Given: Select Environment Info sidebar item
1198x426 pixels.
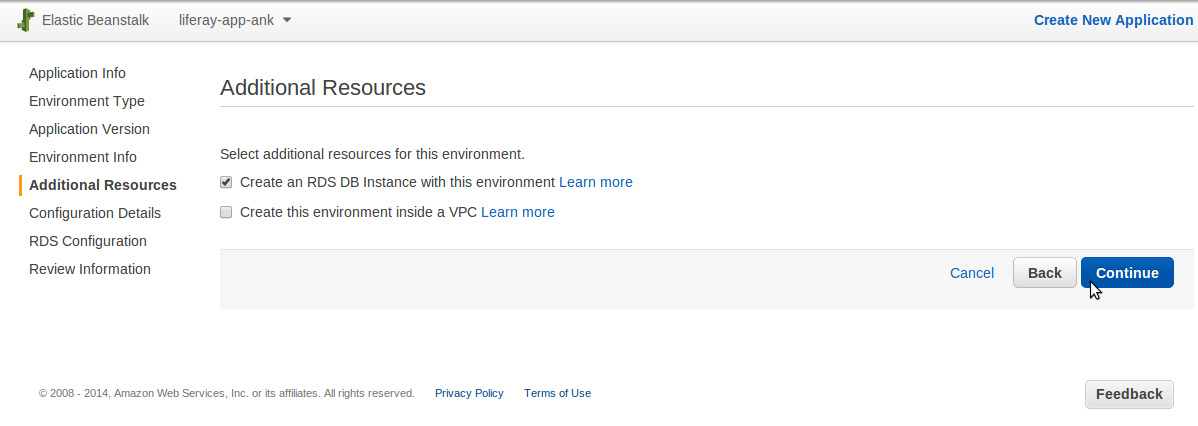Looking at the screenshot, I should pyautogui.click(x=83, y=157).
